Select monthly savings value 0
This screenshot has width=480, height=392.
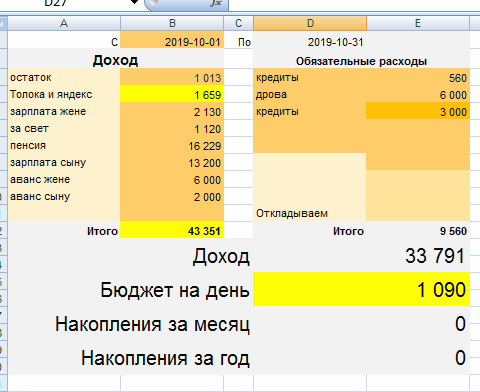(460, 323)
